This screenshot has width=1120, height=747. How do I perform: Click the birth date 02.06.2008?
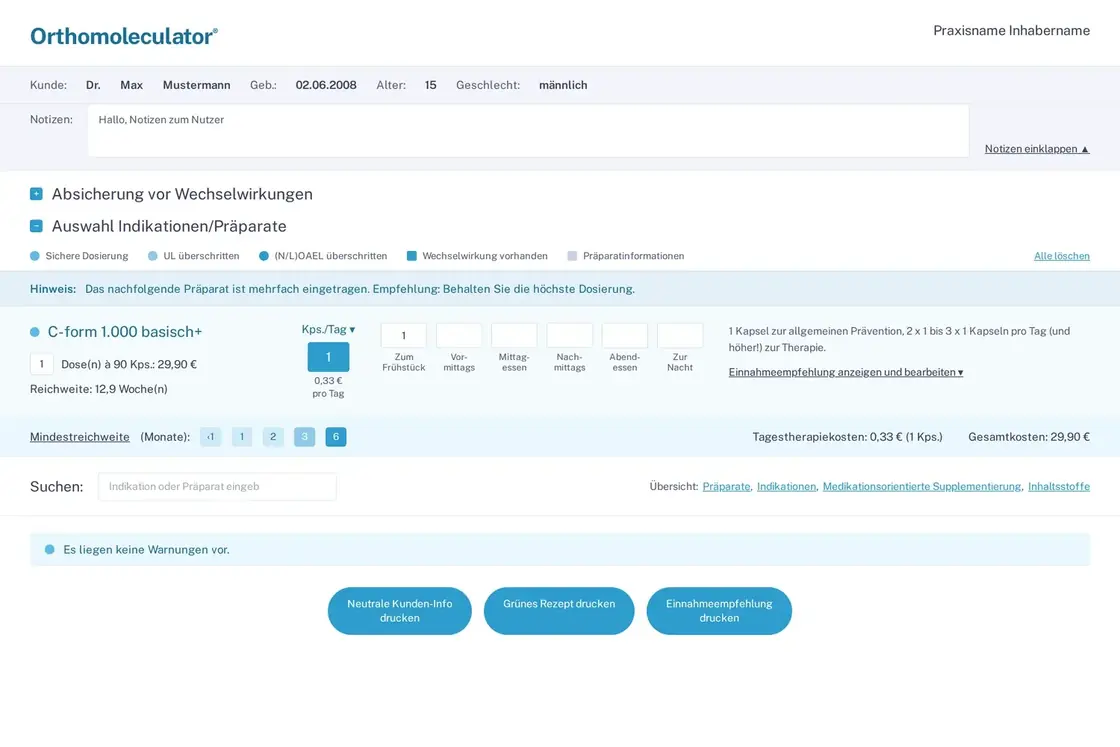coord(326,85)
